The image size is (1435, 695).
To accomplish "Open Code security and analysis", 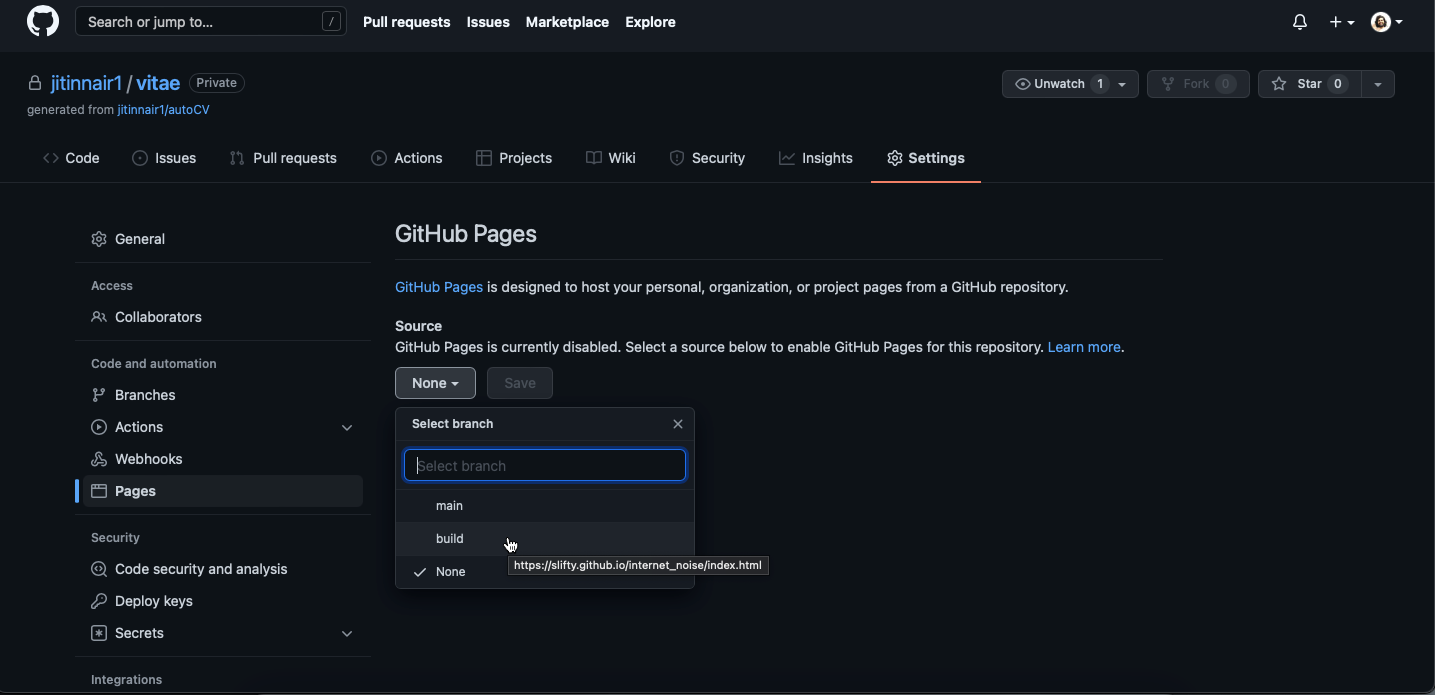I will (223, 569).
